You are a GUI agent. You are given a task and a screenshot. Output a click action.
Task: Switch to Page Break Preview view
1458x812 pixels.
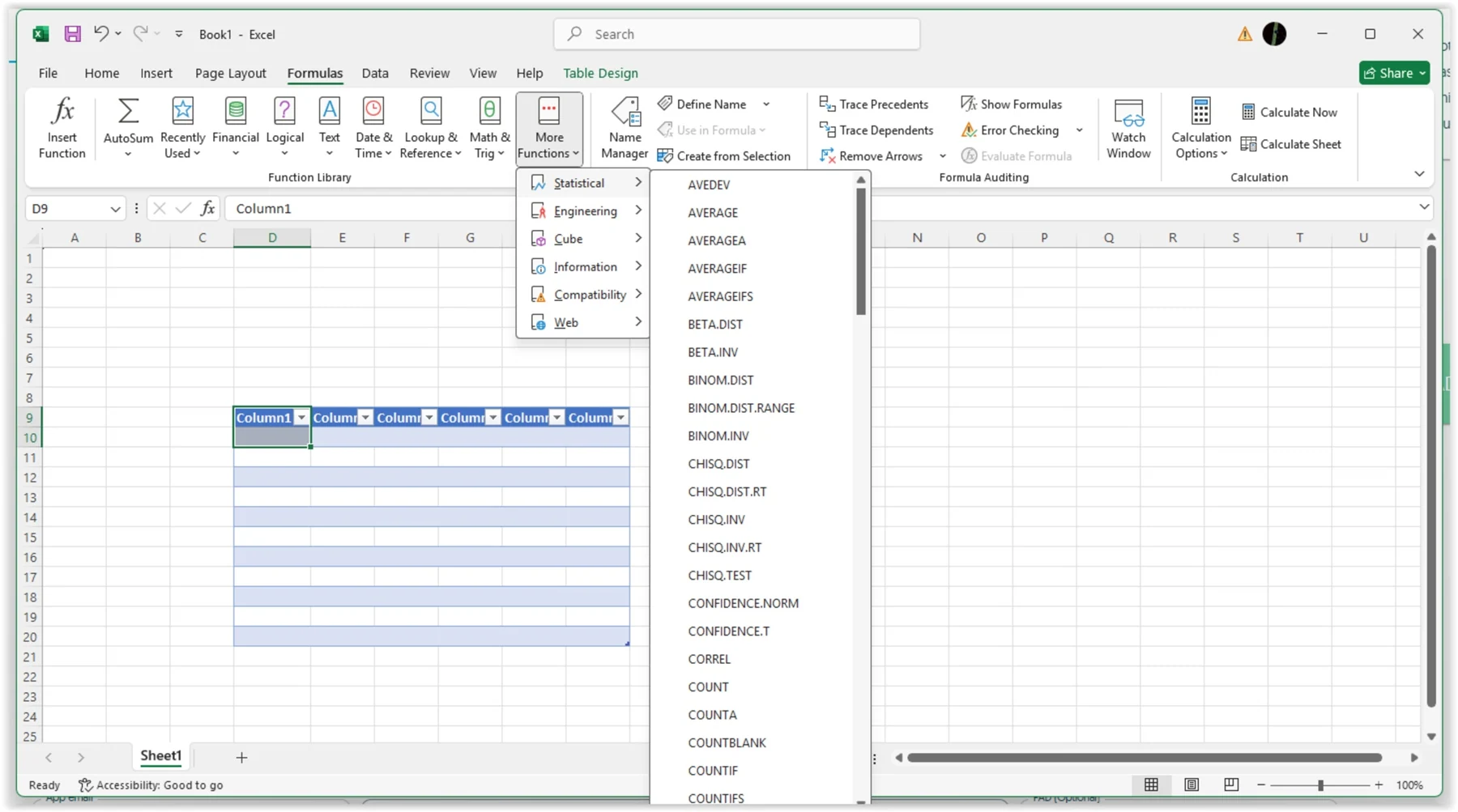[x=1231, y=784]
